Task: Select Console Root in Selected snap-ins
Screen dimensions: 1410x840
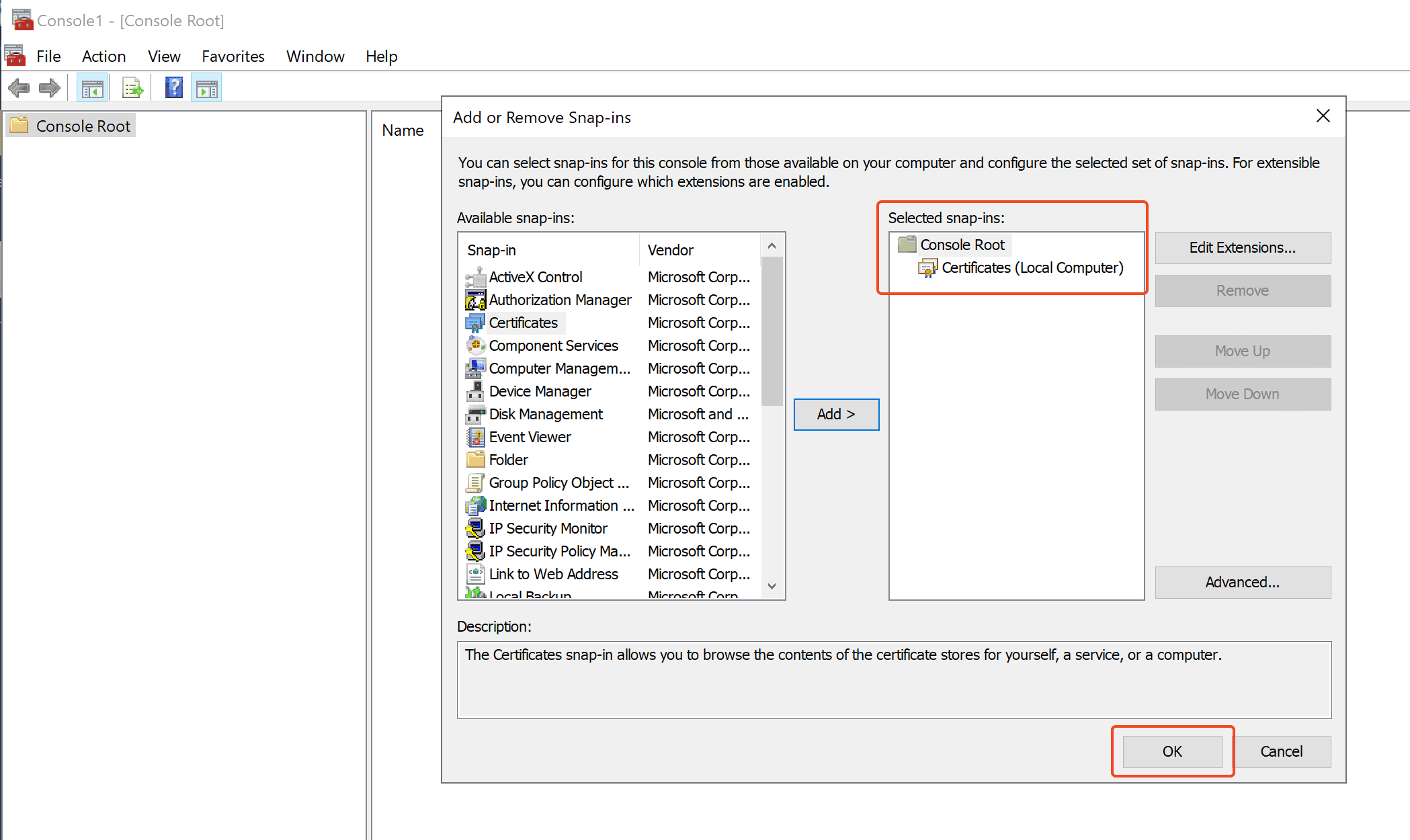Action: 962,245
